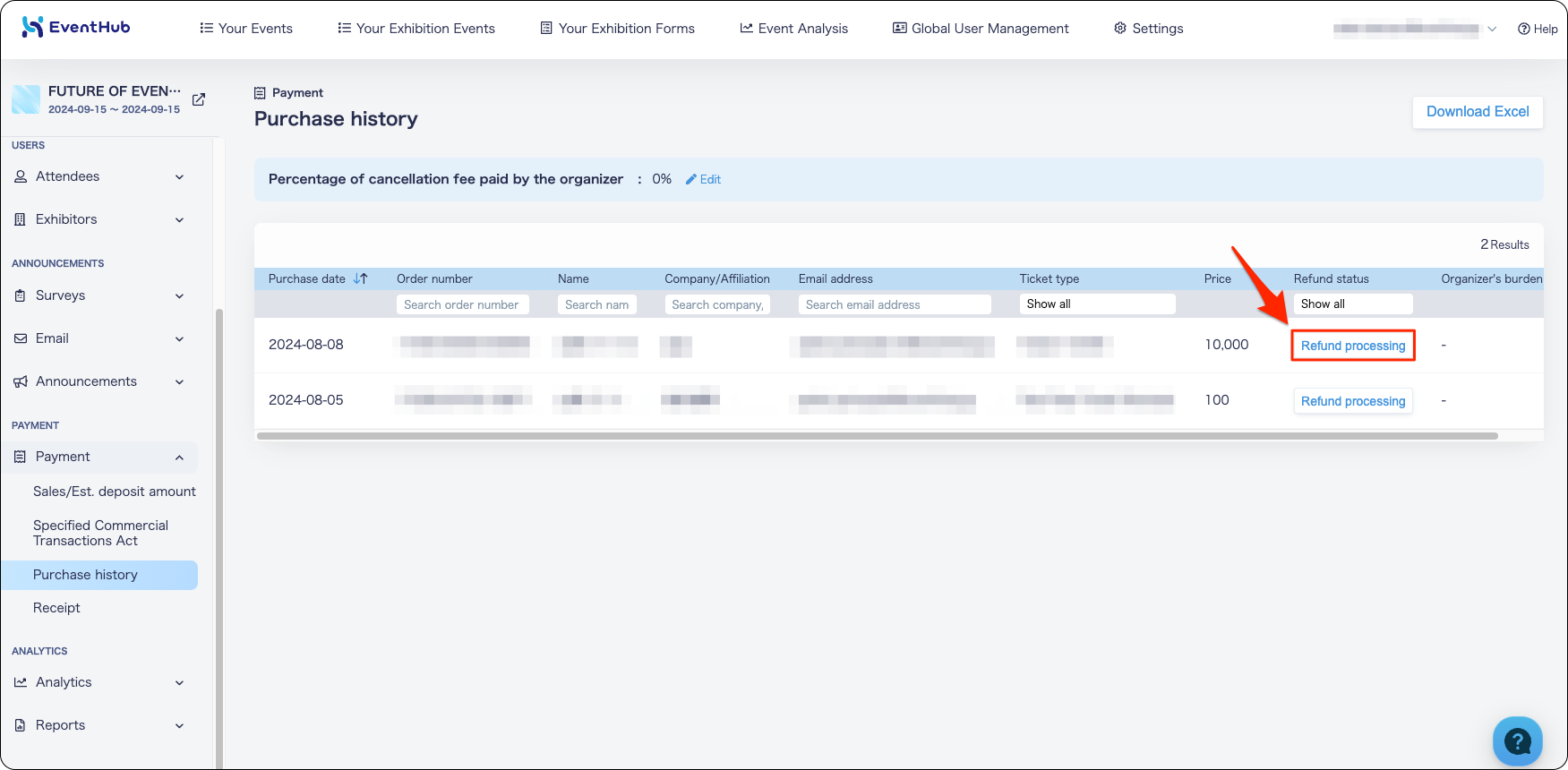This screenshot has height=770, width=1568.
Task: Click the Your Exhibition Forms icon
Action: tap(546, 28)
